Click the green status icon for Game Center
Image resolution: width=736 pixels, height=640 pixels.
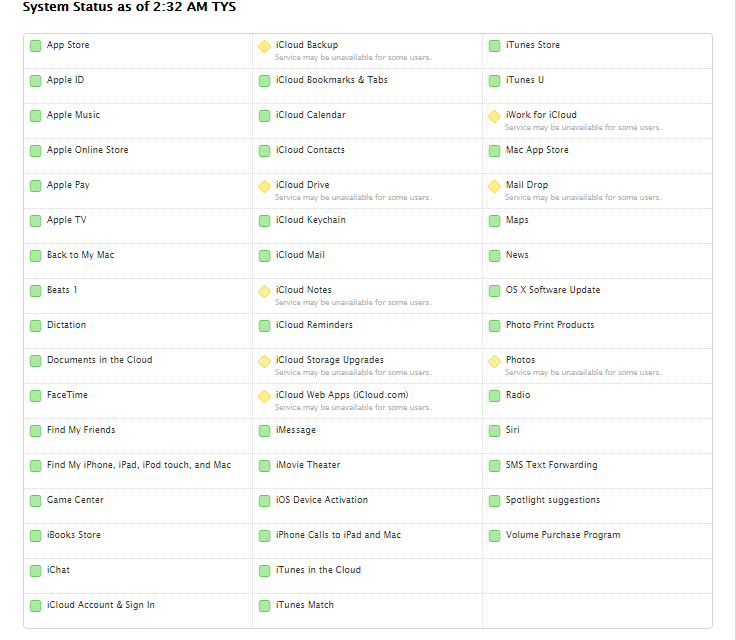point(35,501)
